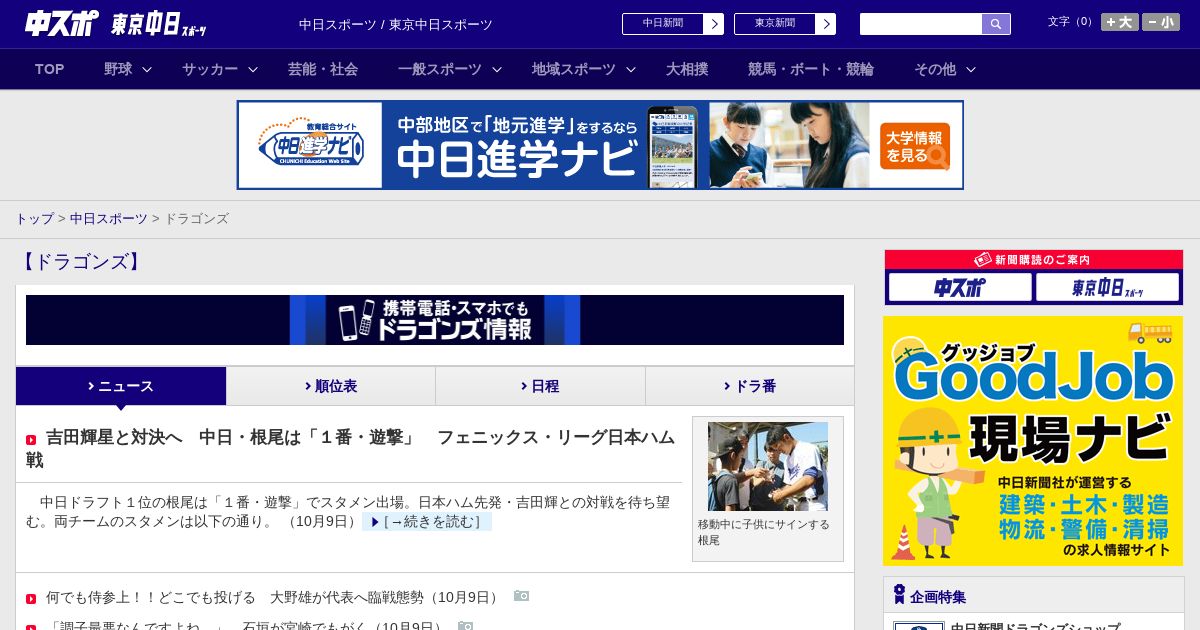The height and width of the screenshot is (630, 1200).
Task: Select the 日程 tab
Action: [540, 386]
